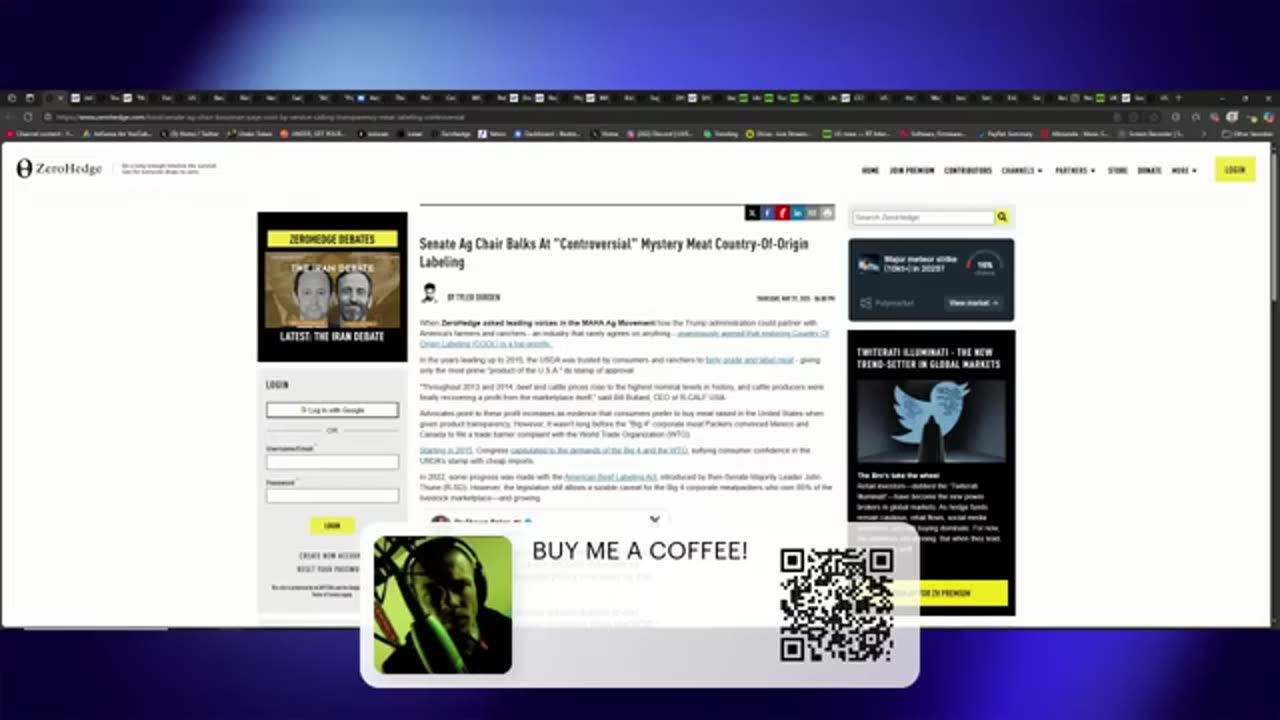This screenshot has width=1280, height=720.
Task: Click the yellow search magnifier button
Action: [1002, 217]
